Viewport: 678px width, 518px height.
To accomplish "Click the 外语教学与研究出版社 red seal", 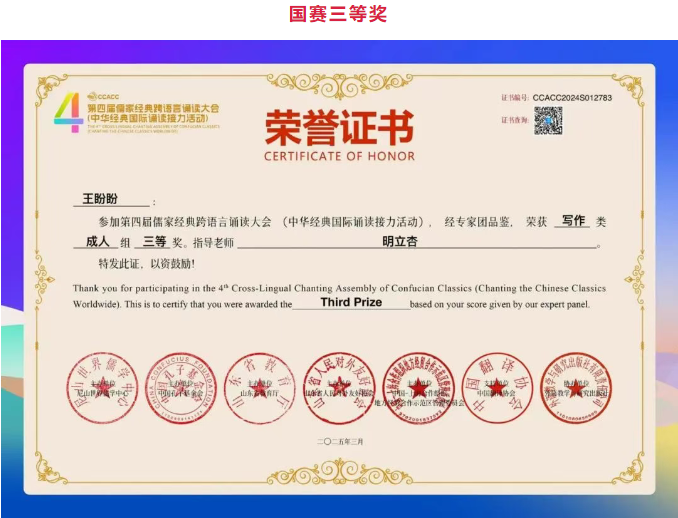I will pyautogui.click(x=576, y=388).
